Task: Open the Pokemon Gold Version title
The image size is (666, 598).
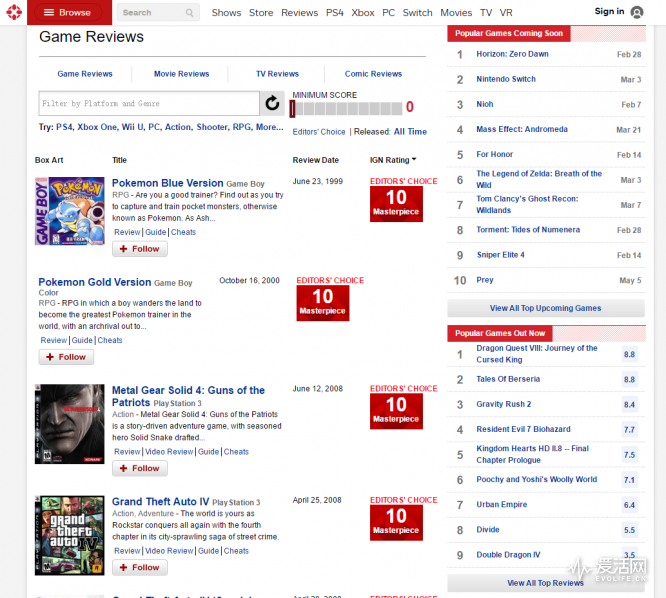Action: pyautogui.click(x=95, y=282)
